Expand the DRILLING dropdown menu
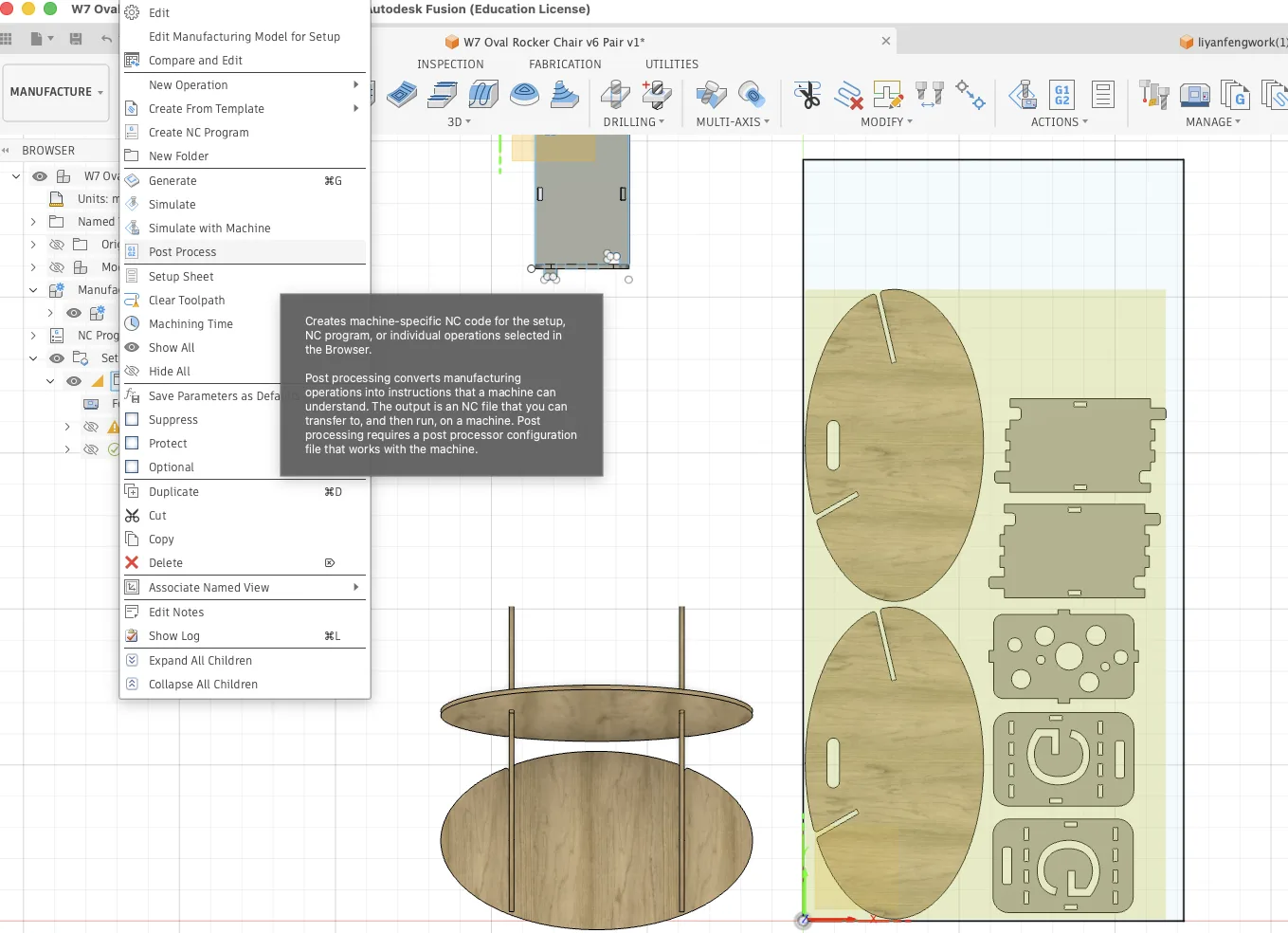Image resolution: width=1288 pixels, height=933 pixels. pos(633,122)
